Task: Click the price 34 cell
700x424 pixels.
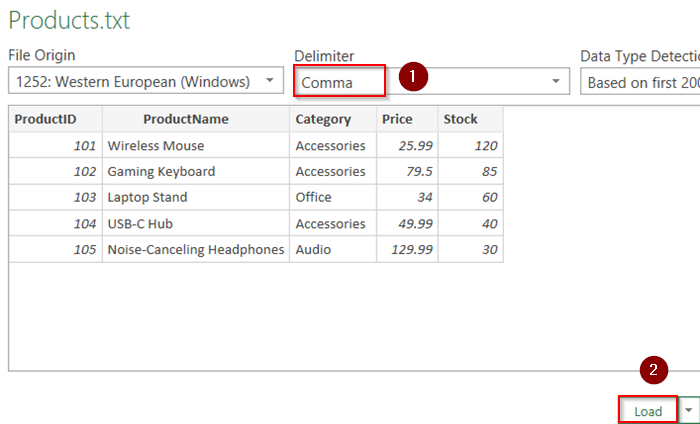Action: tap(407, 197)
